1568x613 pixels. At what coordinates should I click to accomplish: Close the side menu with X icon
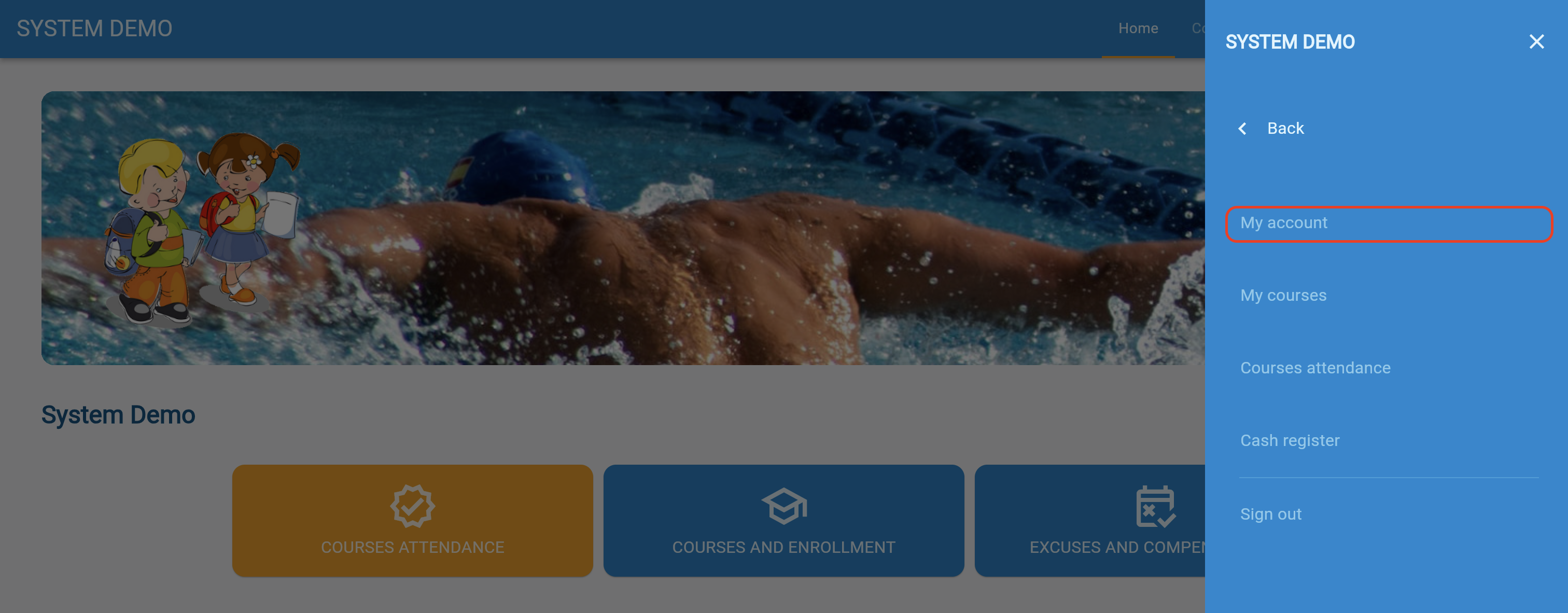[1536, 41]
